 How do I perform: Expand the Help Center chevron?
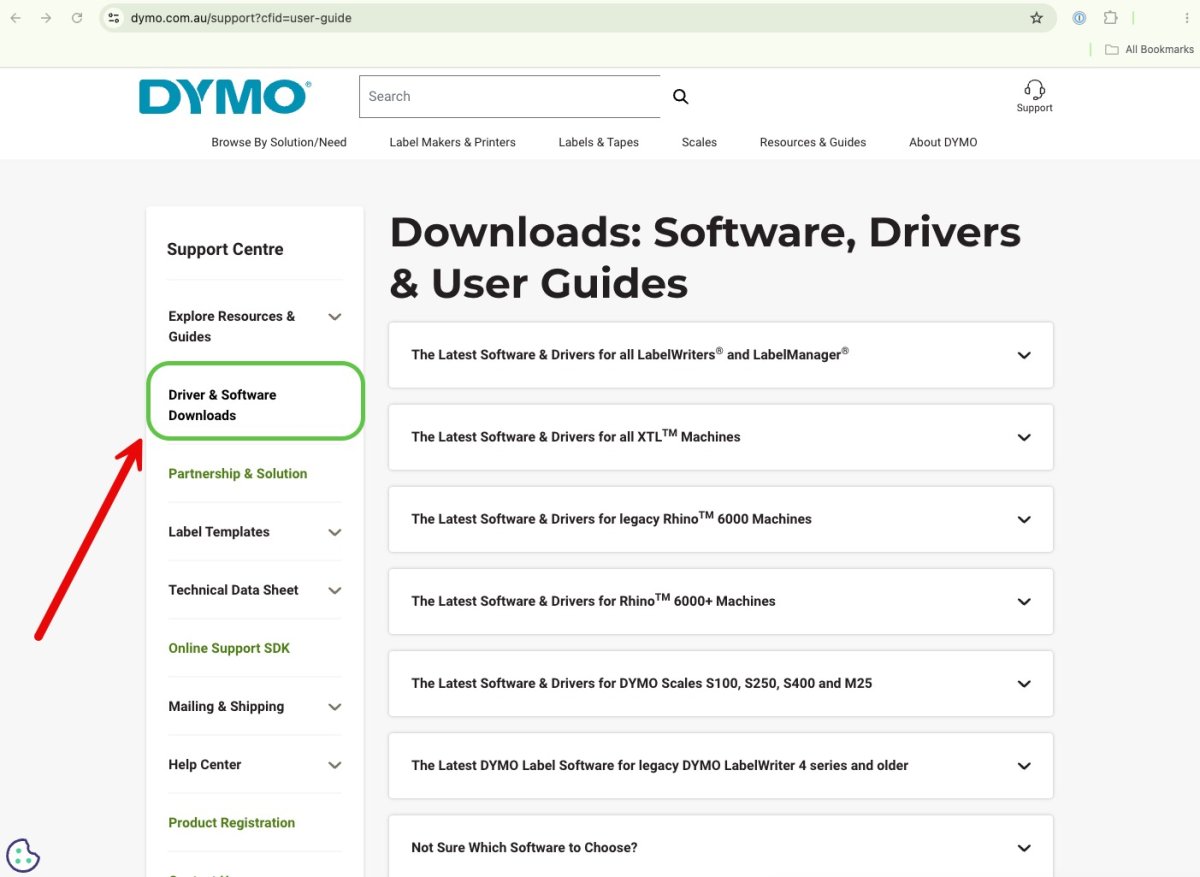pyautogui.click(x=335, y=765)
